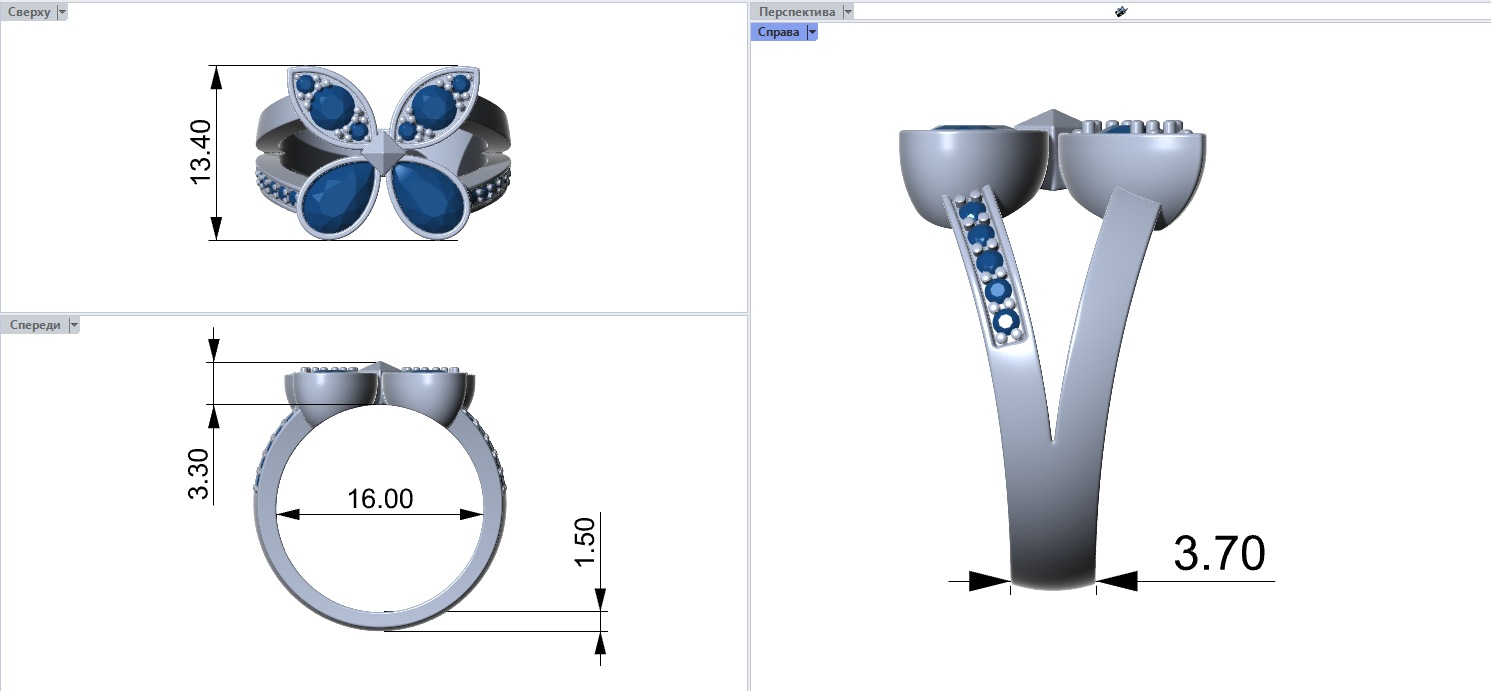Expand the Спереди viewport menu arrow
Image resolution: width=1491 pixels, height=691 pixels.
(x=73, y=325)
